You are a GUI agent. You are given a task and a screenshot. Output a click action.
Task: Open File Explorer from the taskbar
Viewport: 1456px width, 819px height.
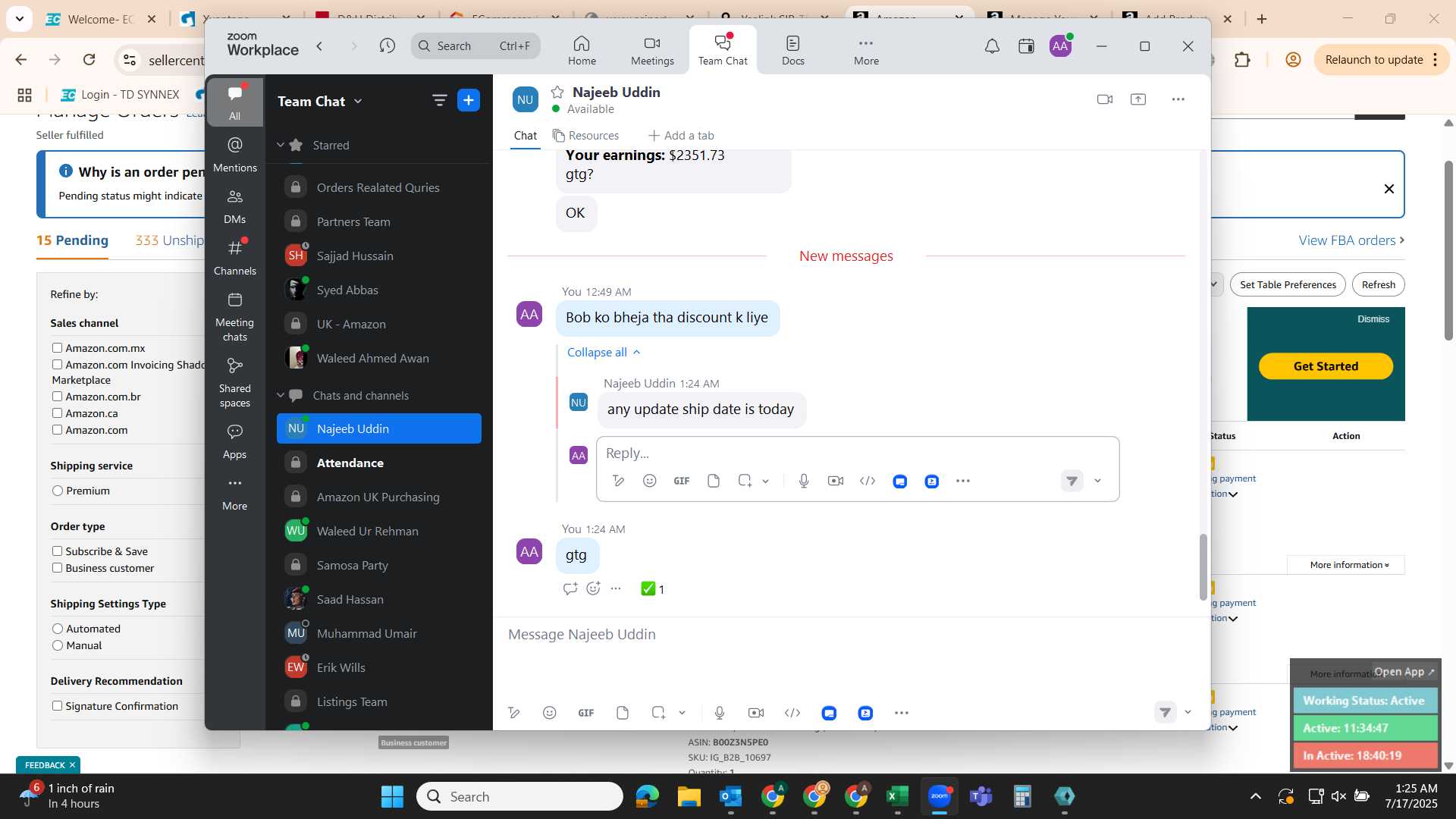689,796
